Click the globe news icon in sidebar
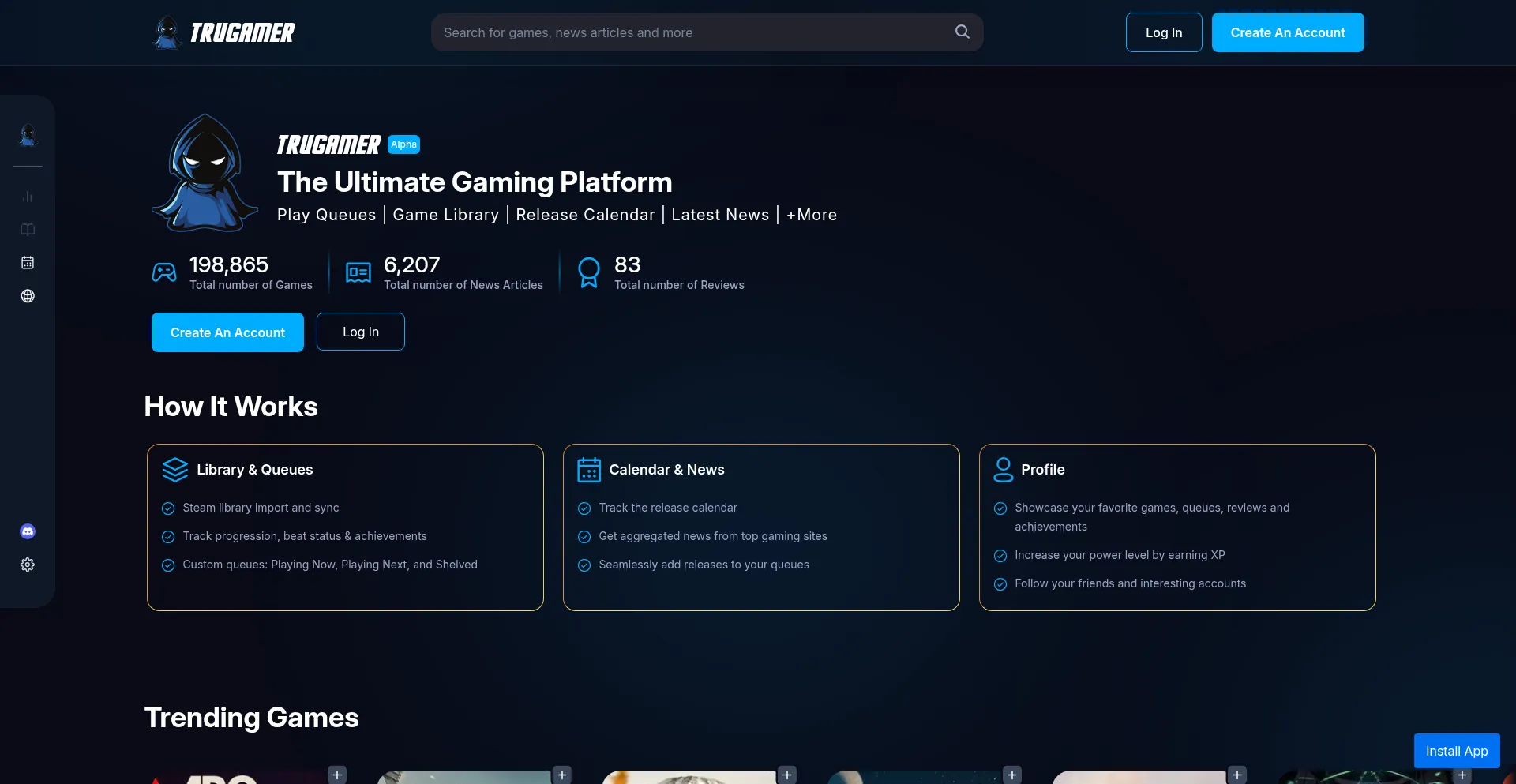The image size is (1516, 784). (x=28, y=296)
